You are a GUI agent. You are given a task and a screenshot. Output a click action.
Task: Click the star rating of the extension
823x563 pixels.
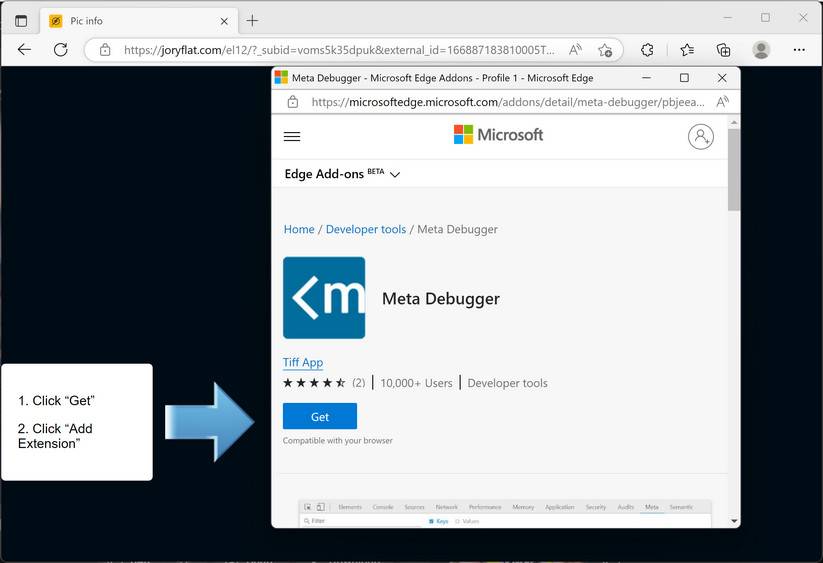point(314,383)
